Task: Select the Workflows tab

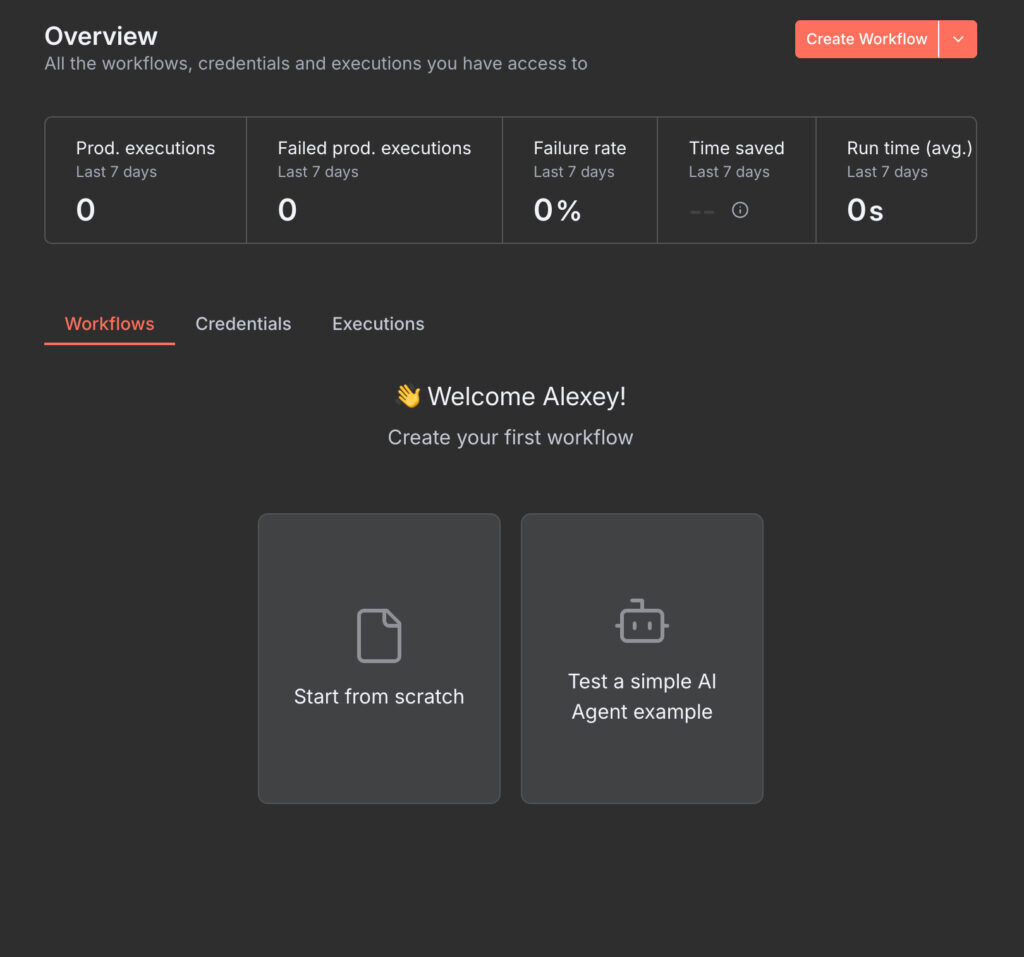Action: click(109, 324)
